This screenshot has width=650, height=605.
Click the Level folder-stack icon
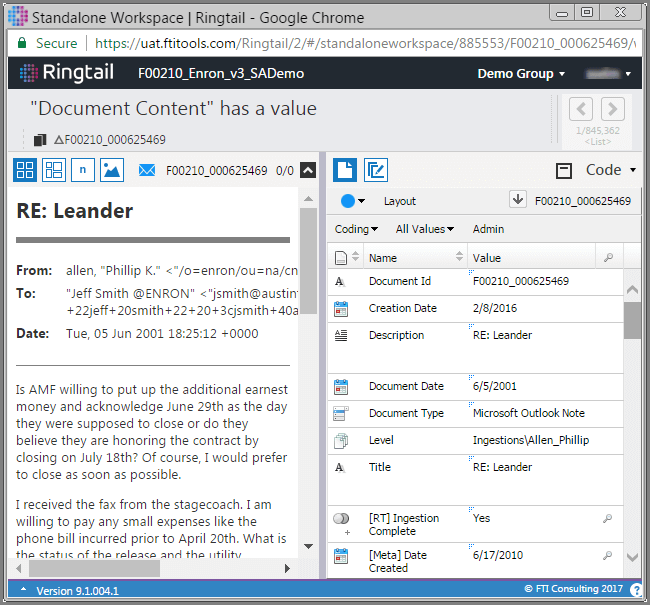click(x=341, y=441)
